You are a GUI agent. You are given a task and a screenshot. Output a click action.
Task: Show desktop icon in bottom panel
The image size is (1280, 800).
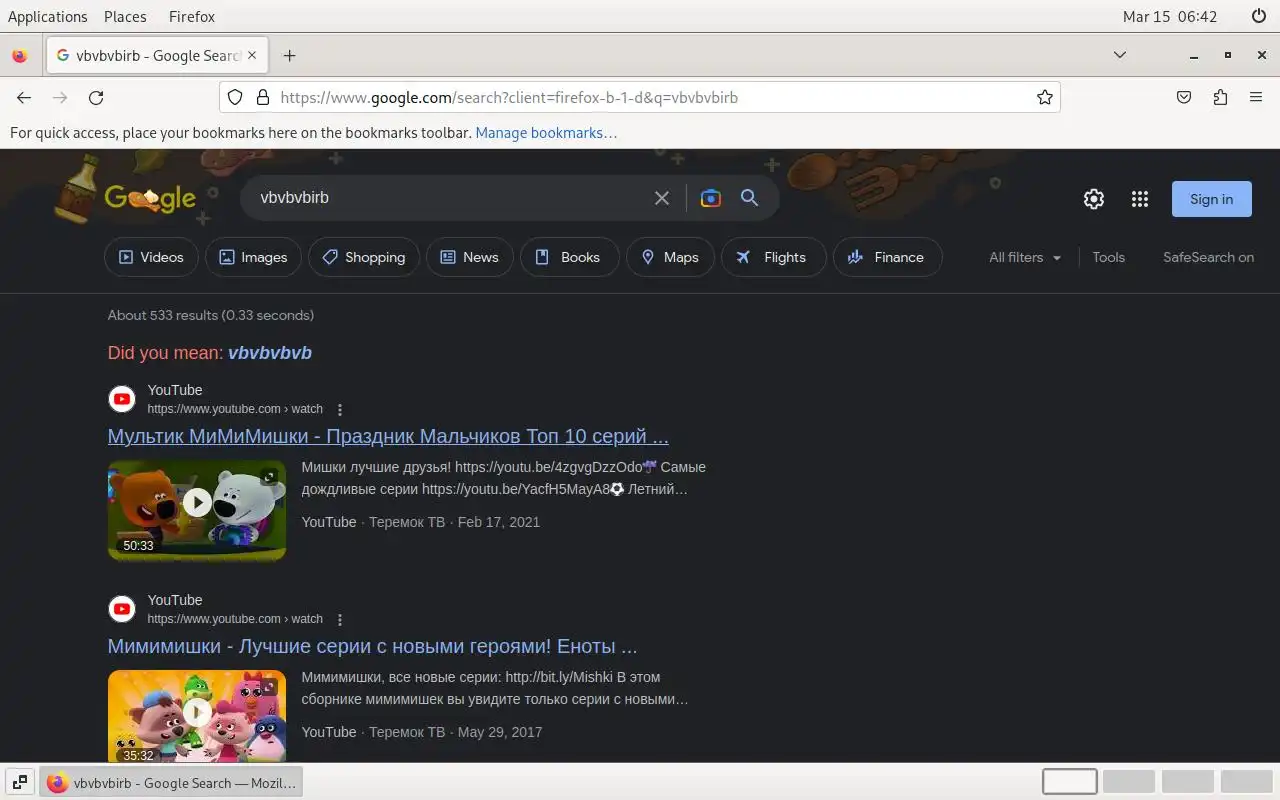pos(19,782)
